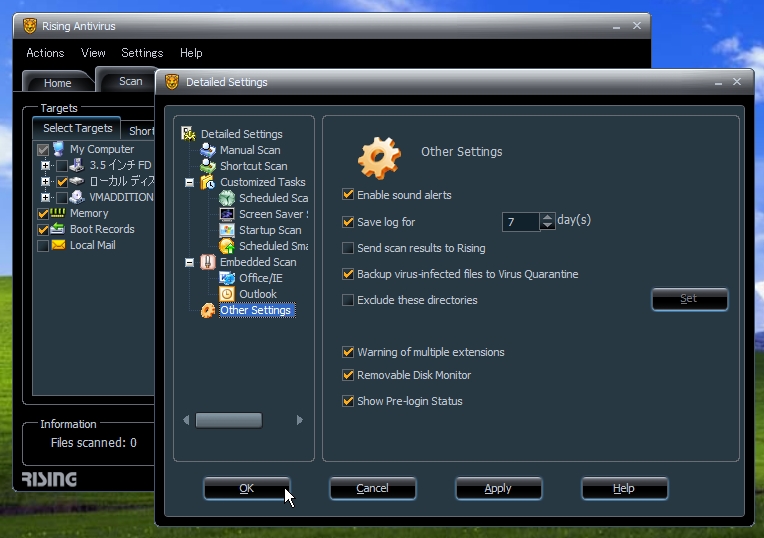This screenshot has height=538, width=764.
Task: Click the Help button in Detailed Settings
Action: point(624,488)
